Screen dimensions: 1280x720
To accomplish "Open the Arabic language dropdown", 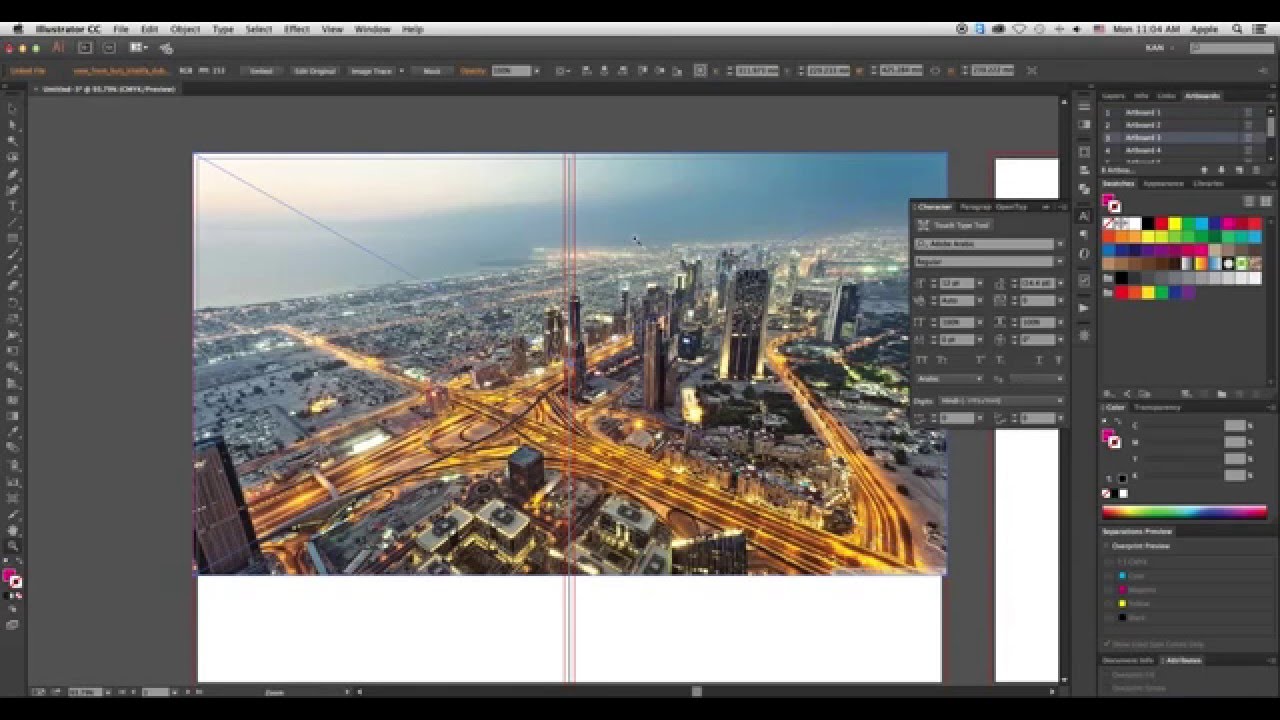I will (950, 379).
